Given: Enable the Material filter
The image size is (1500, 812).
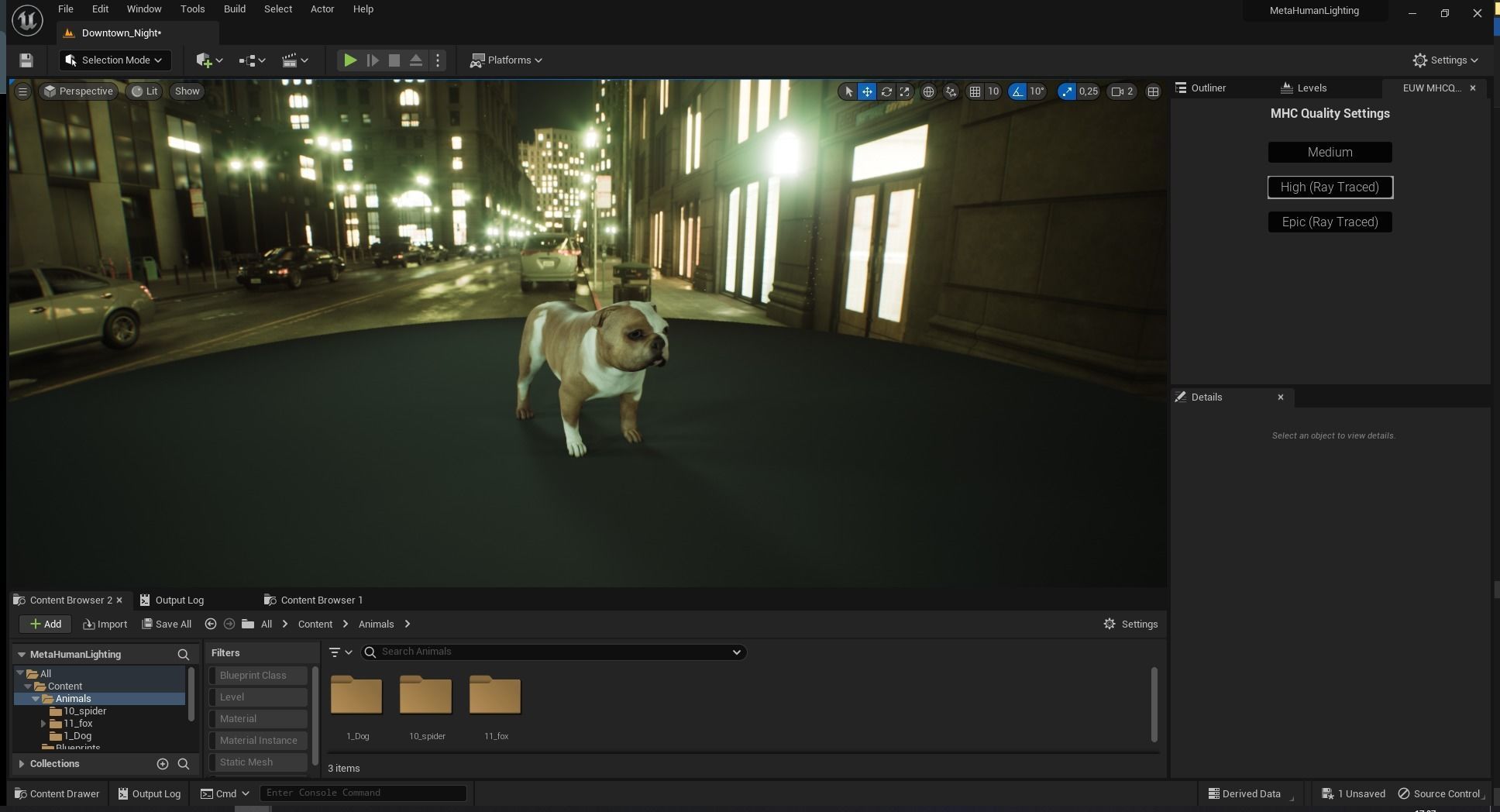Looking at the screenshot, I should 259,719.
